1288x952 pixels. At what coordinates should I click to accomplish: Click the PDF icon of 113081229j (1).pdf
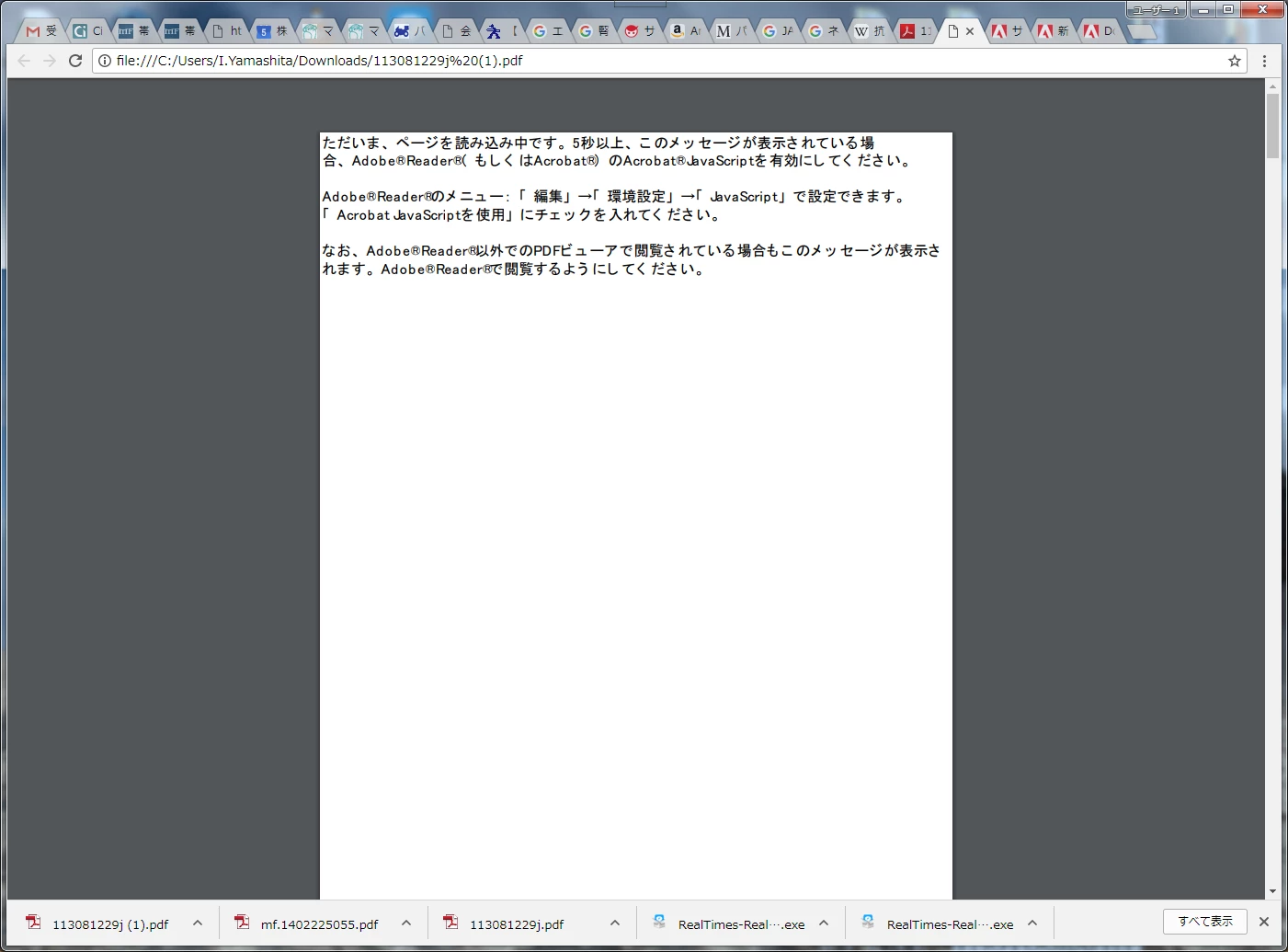[34, 922]
